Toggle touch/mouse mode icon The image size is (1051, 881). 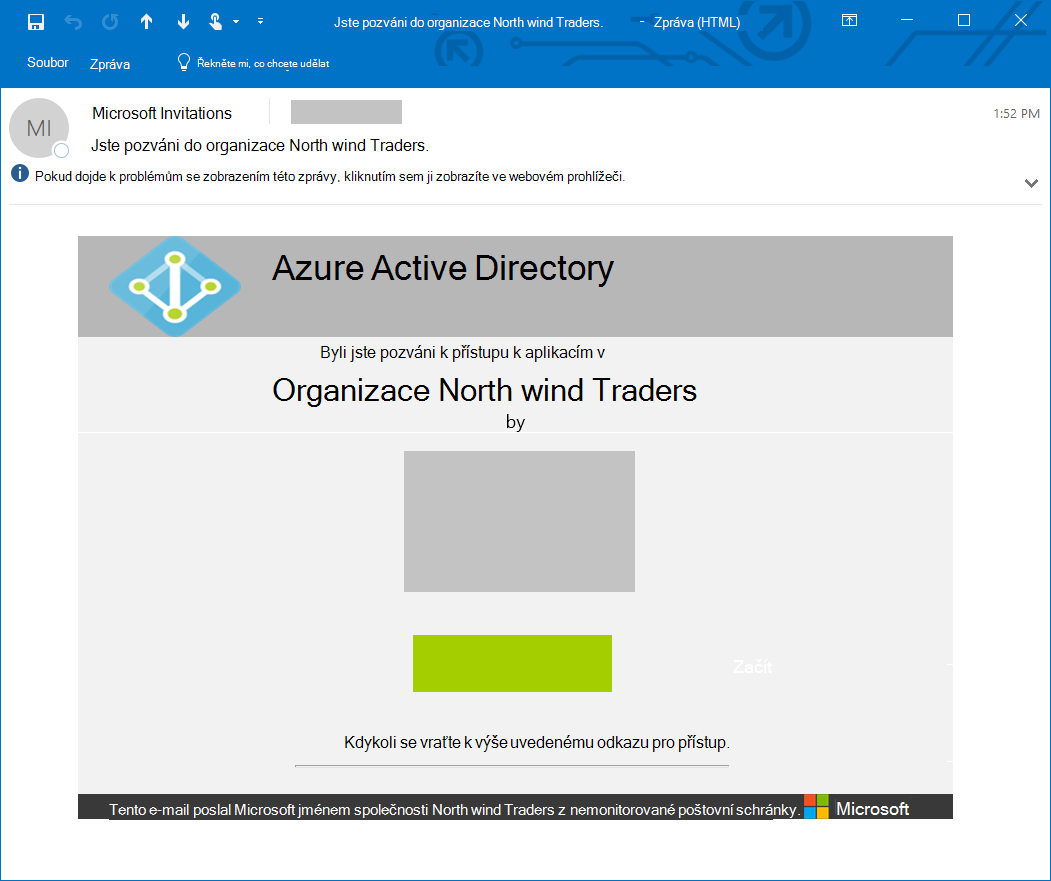(215, 22)
